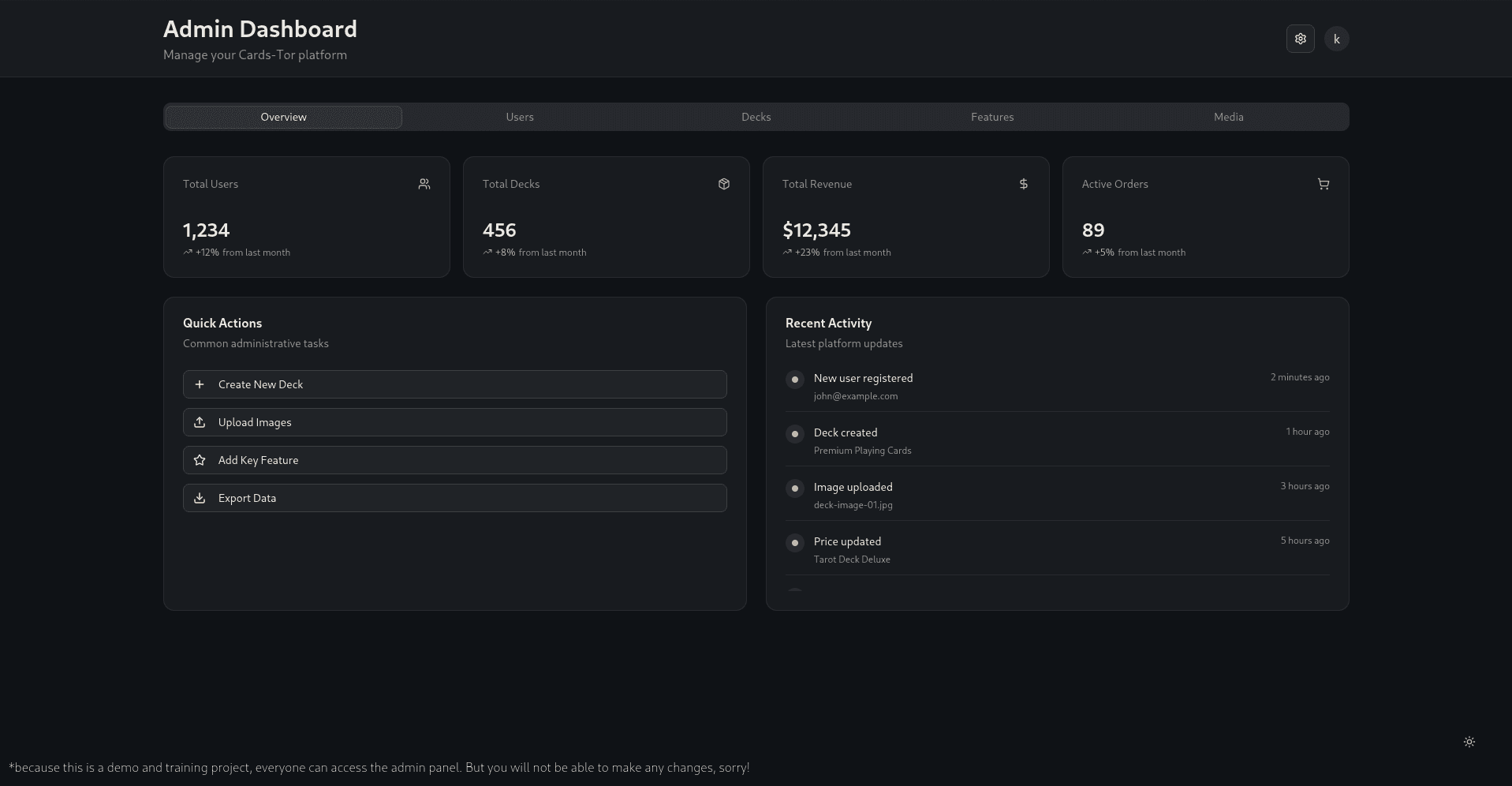Switch to the Overview tab
Screen dimensions: 1512x786
point(284,117)
